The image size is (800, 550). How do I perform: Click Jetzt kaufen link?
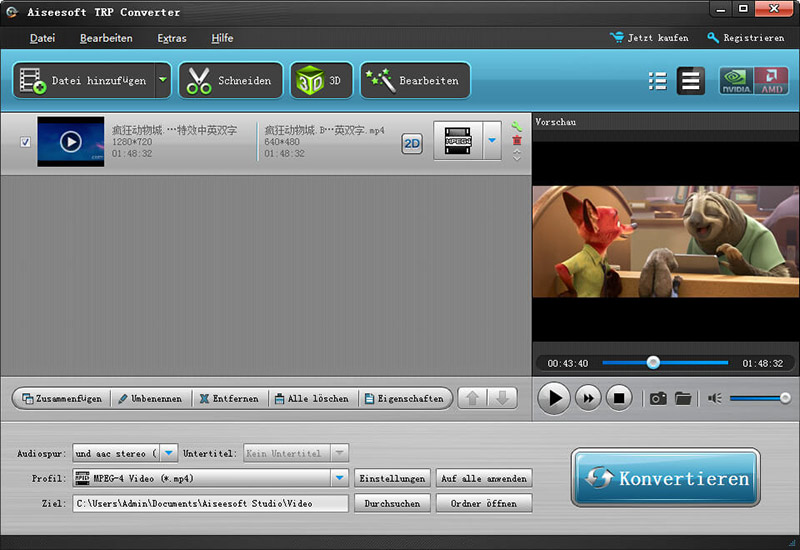pos(649,38)
